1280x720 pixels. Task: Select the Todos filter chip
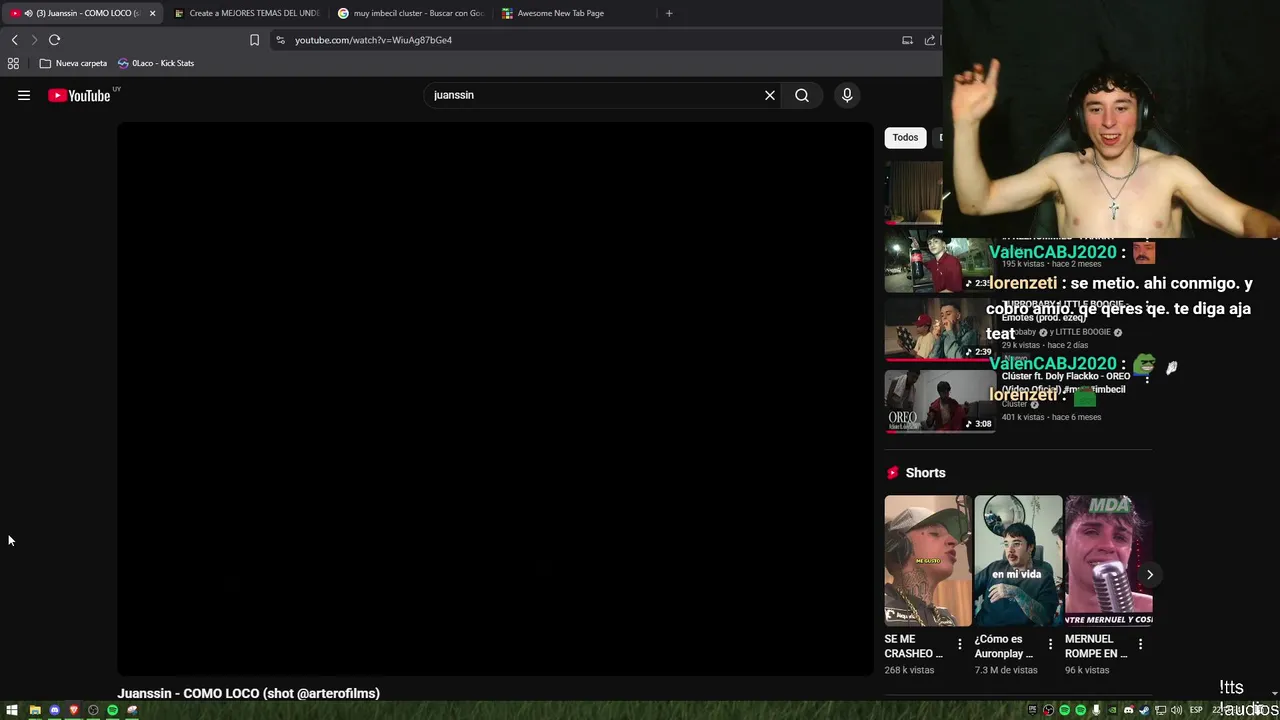(905, 137)
